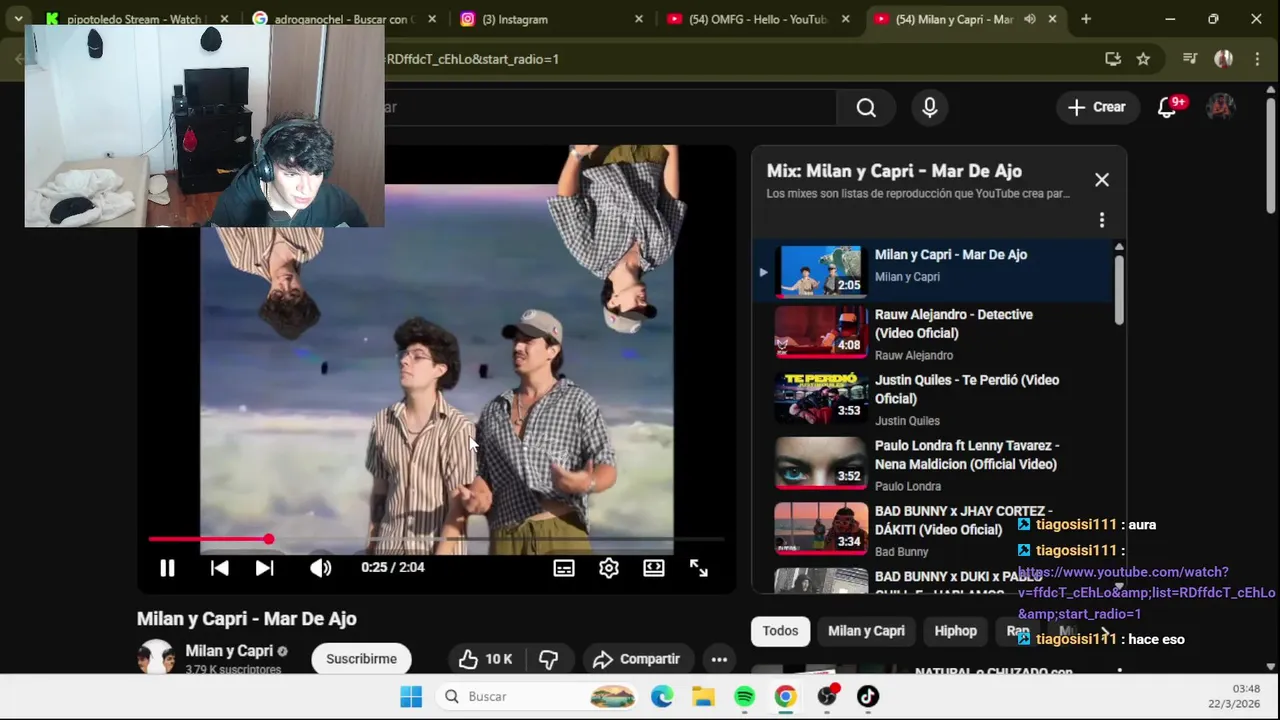Open File Explorer from the taskbar

click(704, 697)
